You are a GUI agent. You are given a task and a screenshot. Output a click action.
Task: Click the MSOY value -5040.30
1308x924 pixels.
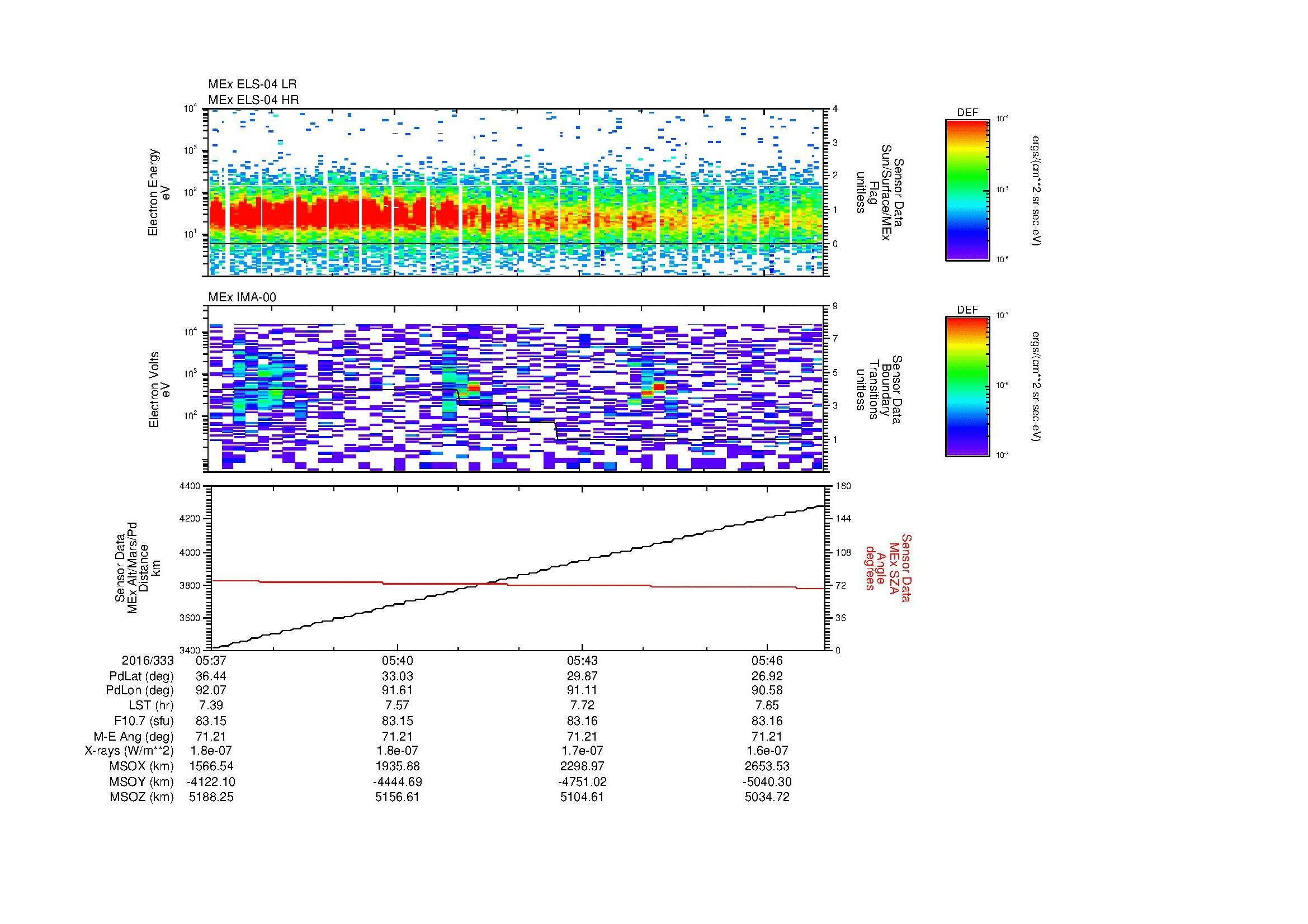tap(767, 781)
